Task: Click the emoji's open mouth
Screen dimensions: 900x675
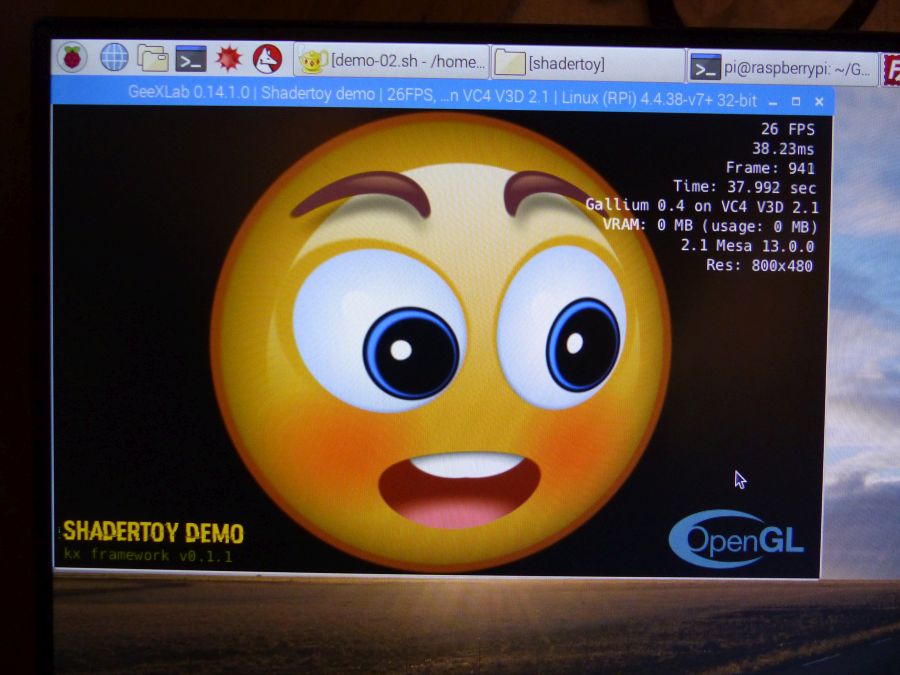Action: click(x=459, y=490)
